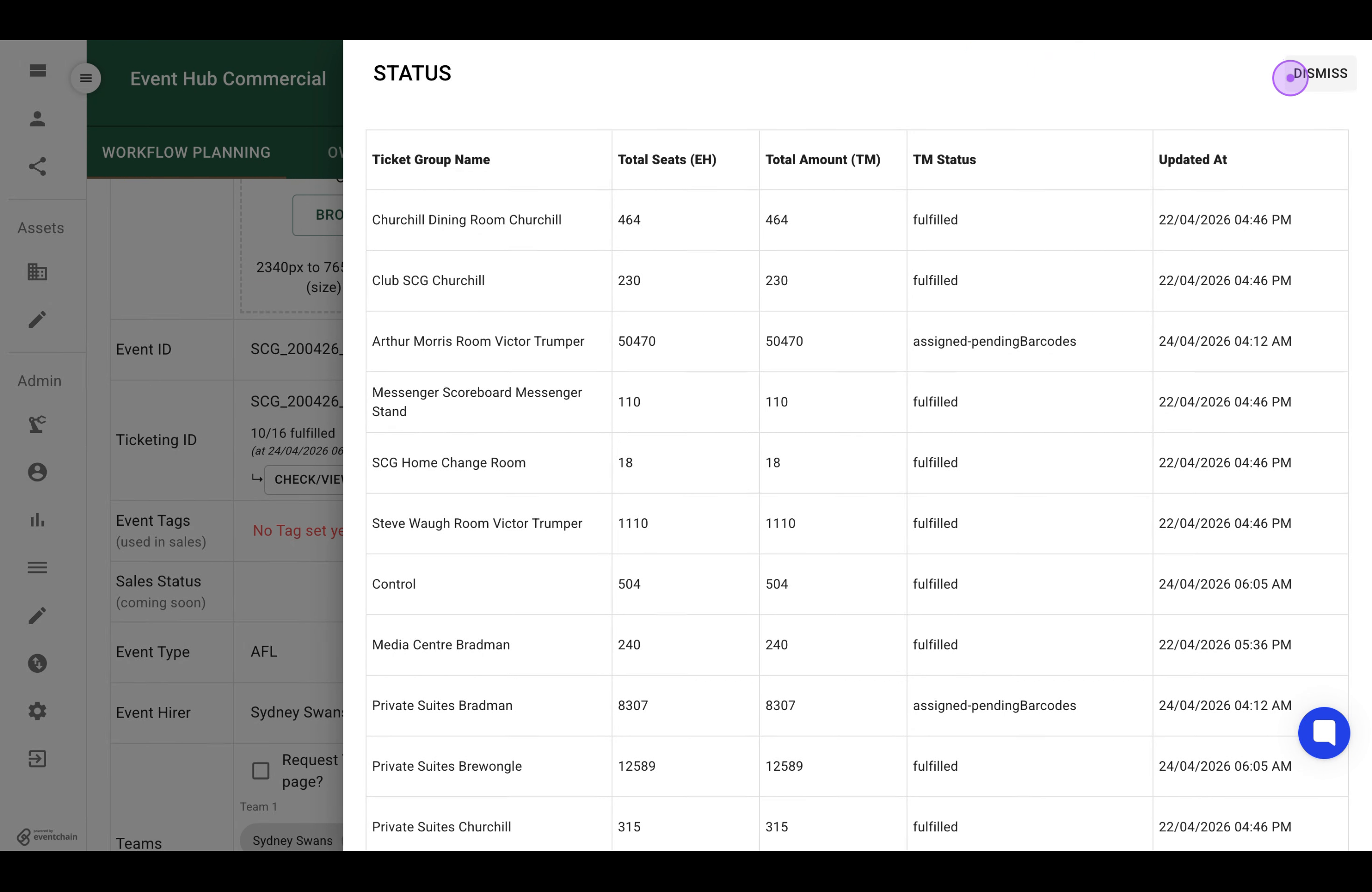The image size is (1372, 892).
Task: Click the 8307 Total Seats value
Action: (633, 705)
